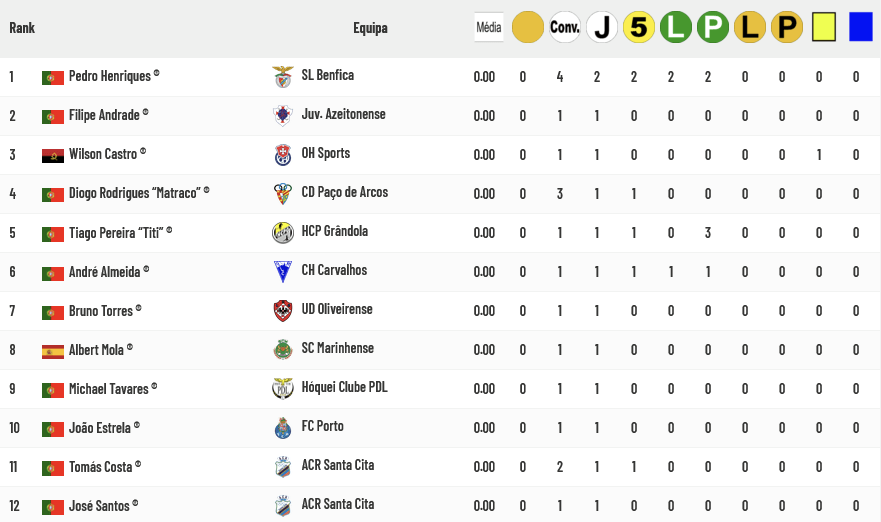Sort by the Conv. column icon
This screenshot has width=881, height=522.
click(x=565, y=27)
